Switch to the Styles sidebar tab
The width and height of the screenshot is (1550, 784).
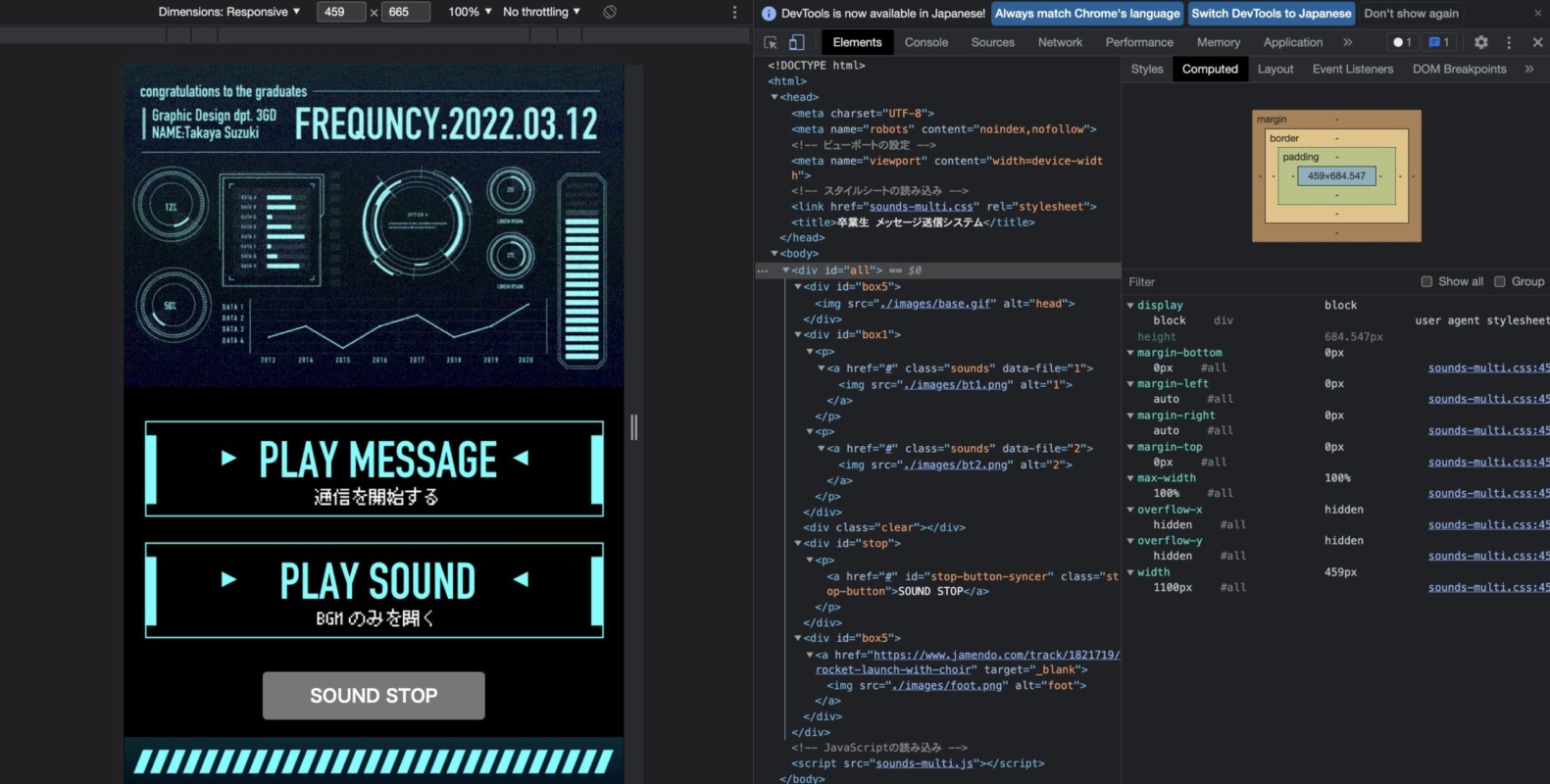coord(1146,69)
